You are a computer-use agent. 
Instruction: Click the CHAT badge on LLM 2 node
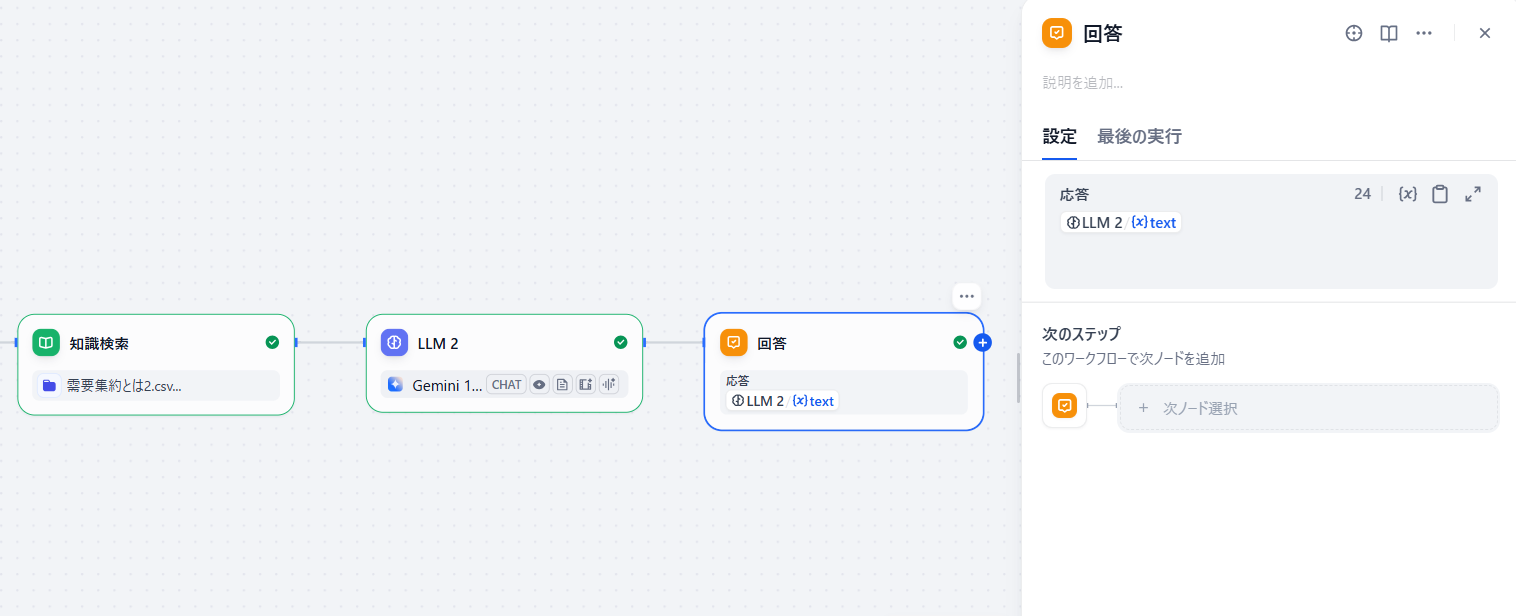click(507, 384)
